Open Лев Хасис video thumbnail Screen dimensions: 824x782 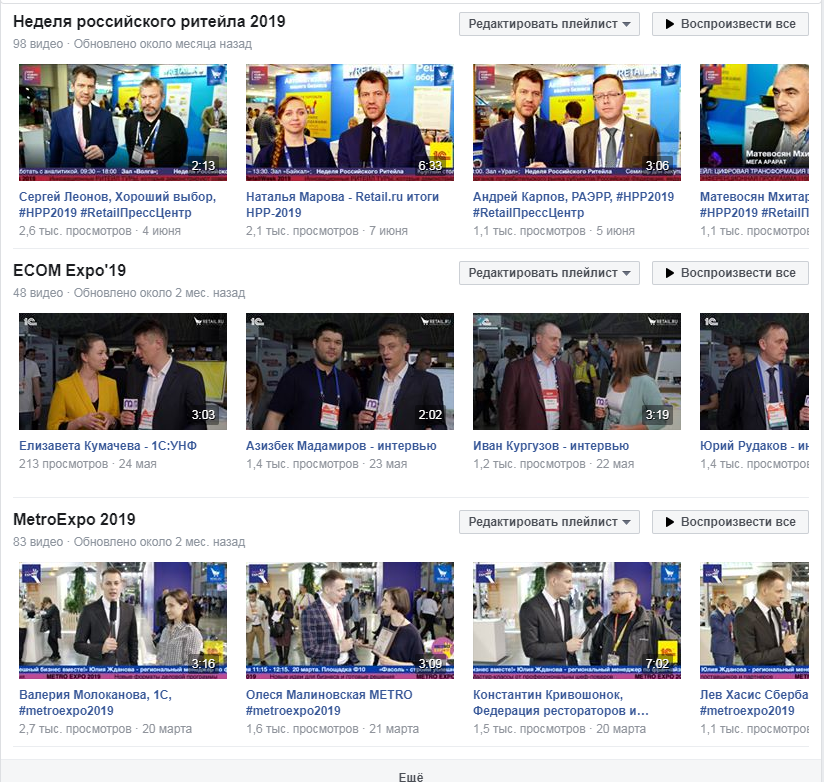(754, 621)
